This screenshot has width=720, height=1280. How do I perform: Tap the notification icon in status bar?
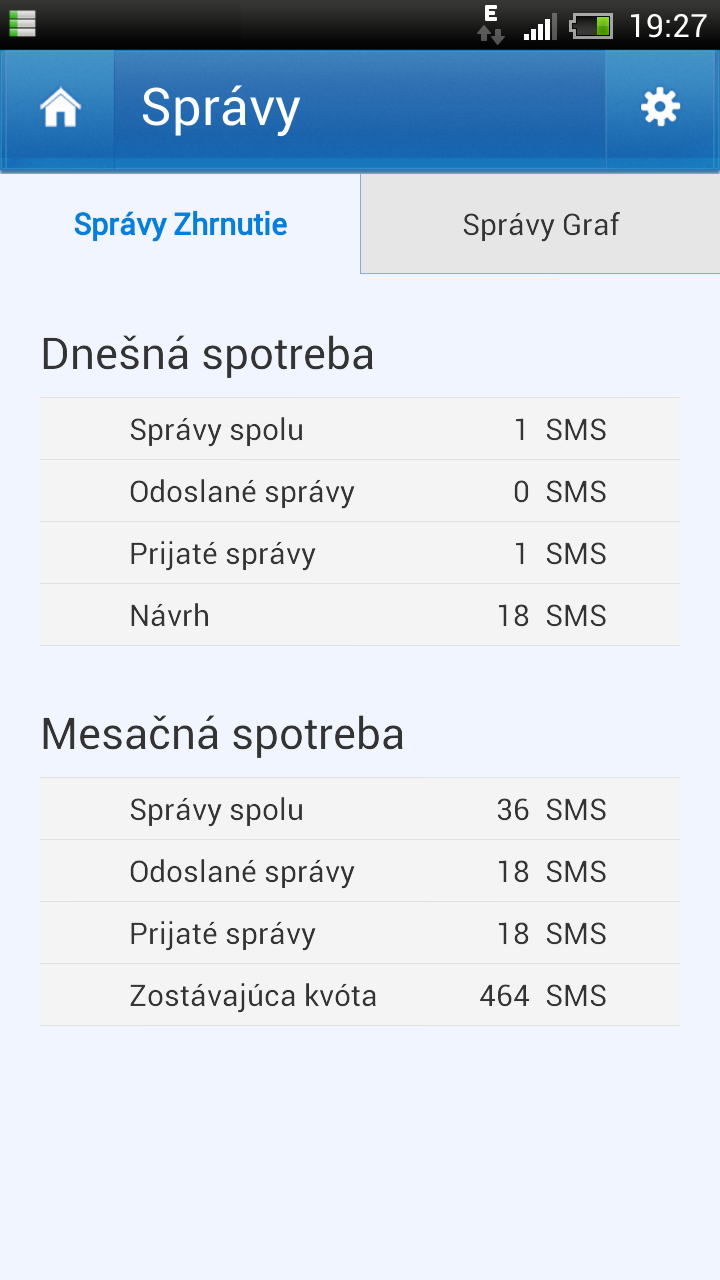[22, 24]
